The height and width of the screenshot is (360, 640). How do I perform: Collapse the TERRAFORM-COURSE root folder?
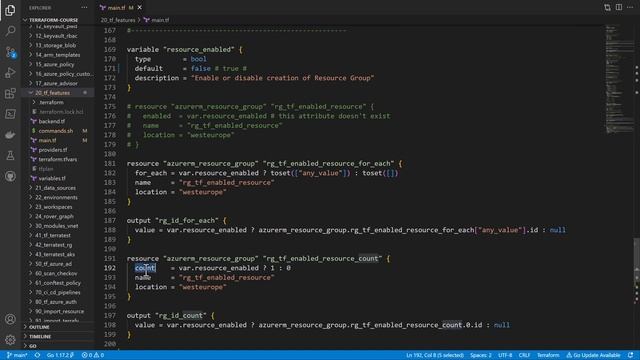click(53, 20)
